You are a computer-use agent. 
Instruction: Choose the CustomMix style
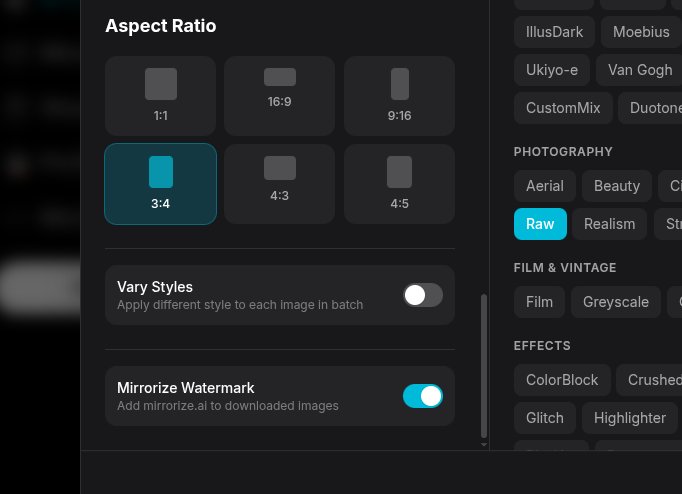click(x=563, y=108)
